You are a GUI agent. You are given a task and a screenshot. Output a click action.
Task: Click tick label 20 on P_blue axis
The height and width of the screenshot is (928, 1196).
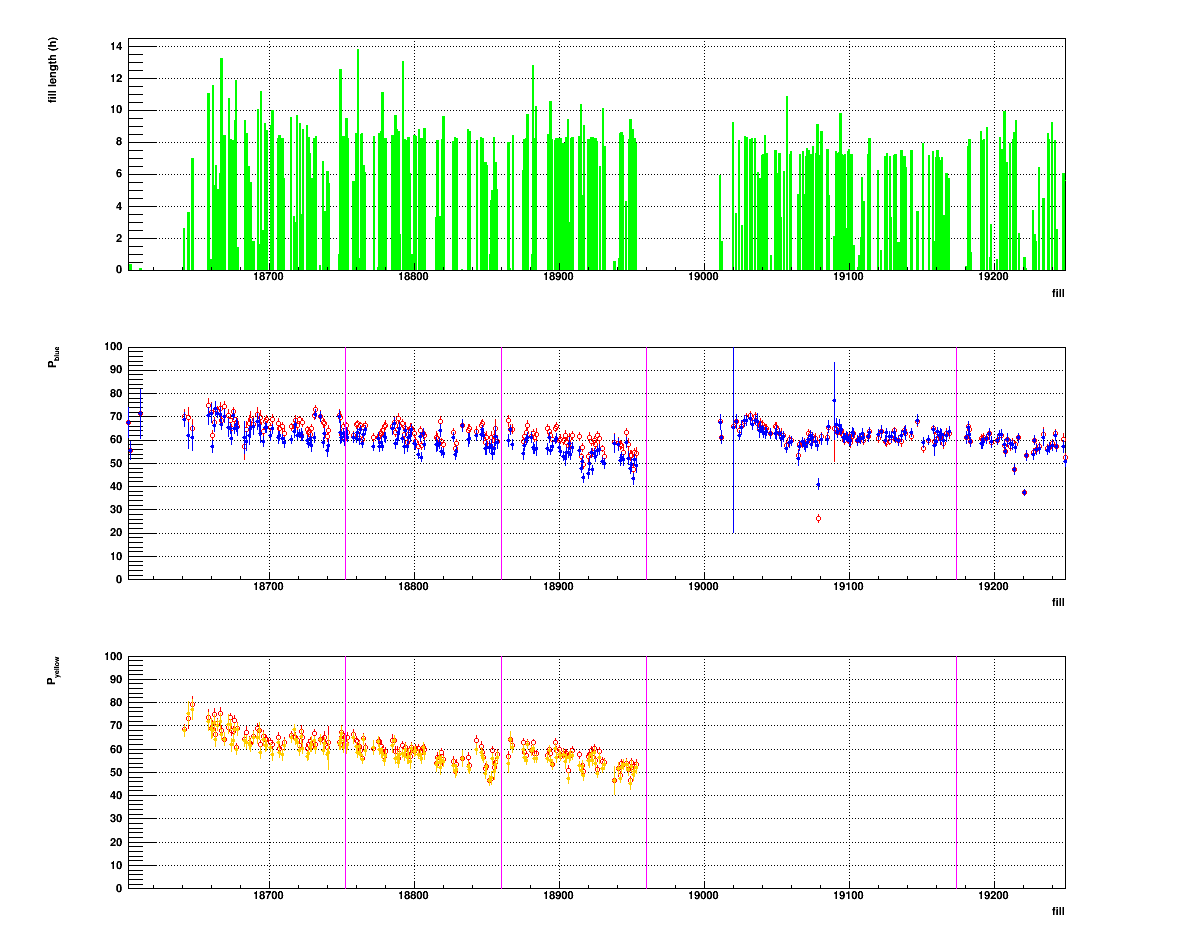tap(116, 532)
